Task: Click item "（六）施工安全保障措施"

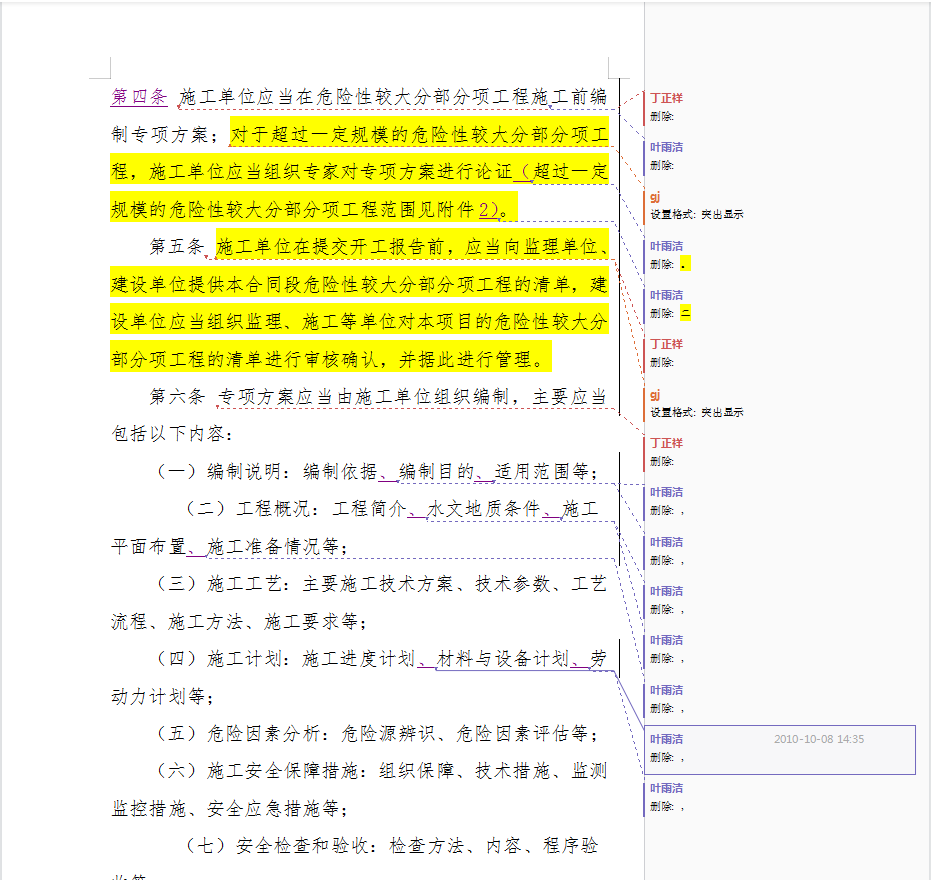Action: click(x=256, y=771)
